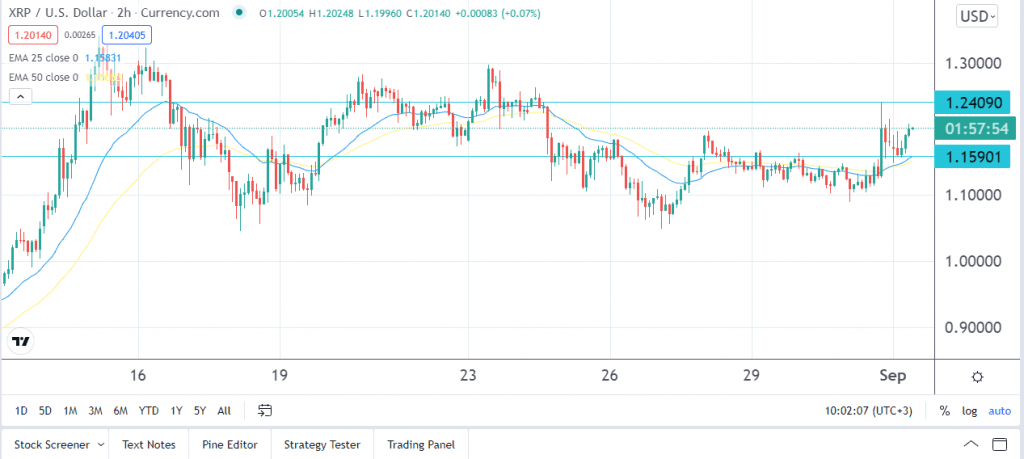This screenshot has height=459, width=1024.
Task: Click the market status dot indicator
Action: [x=241, y=13]
